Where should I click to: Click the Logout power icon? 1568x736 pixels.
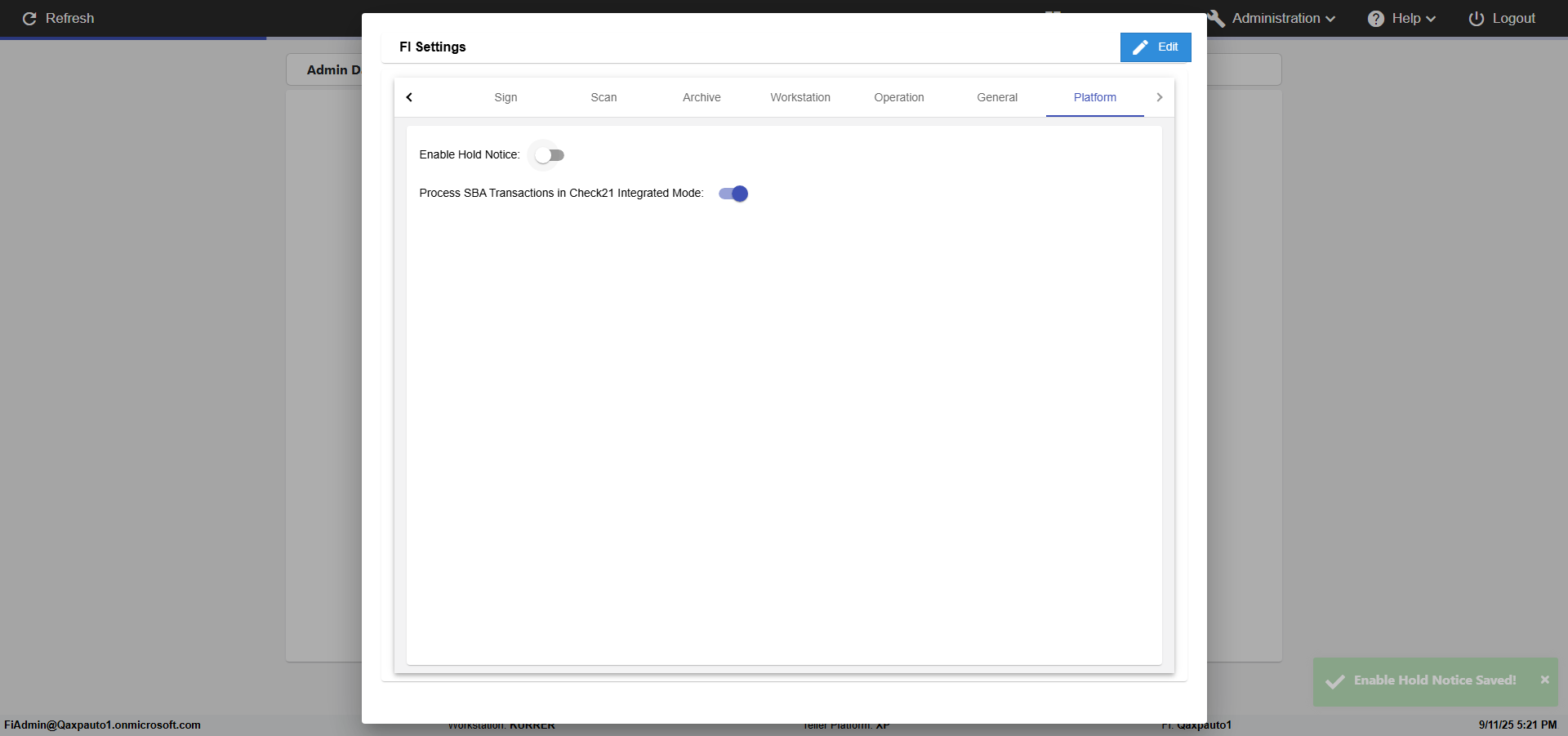[1477, 18]
